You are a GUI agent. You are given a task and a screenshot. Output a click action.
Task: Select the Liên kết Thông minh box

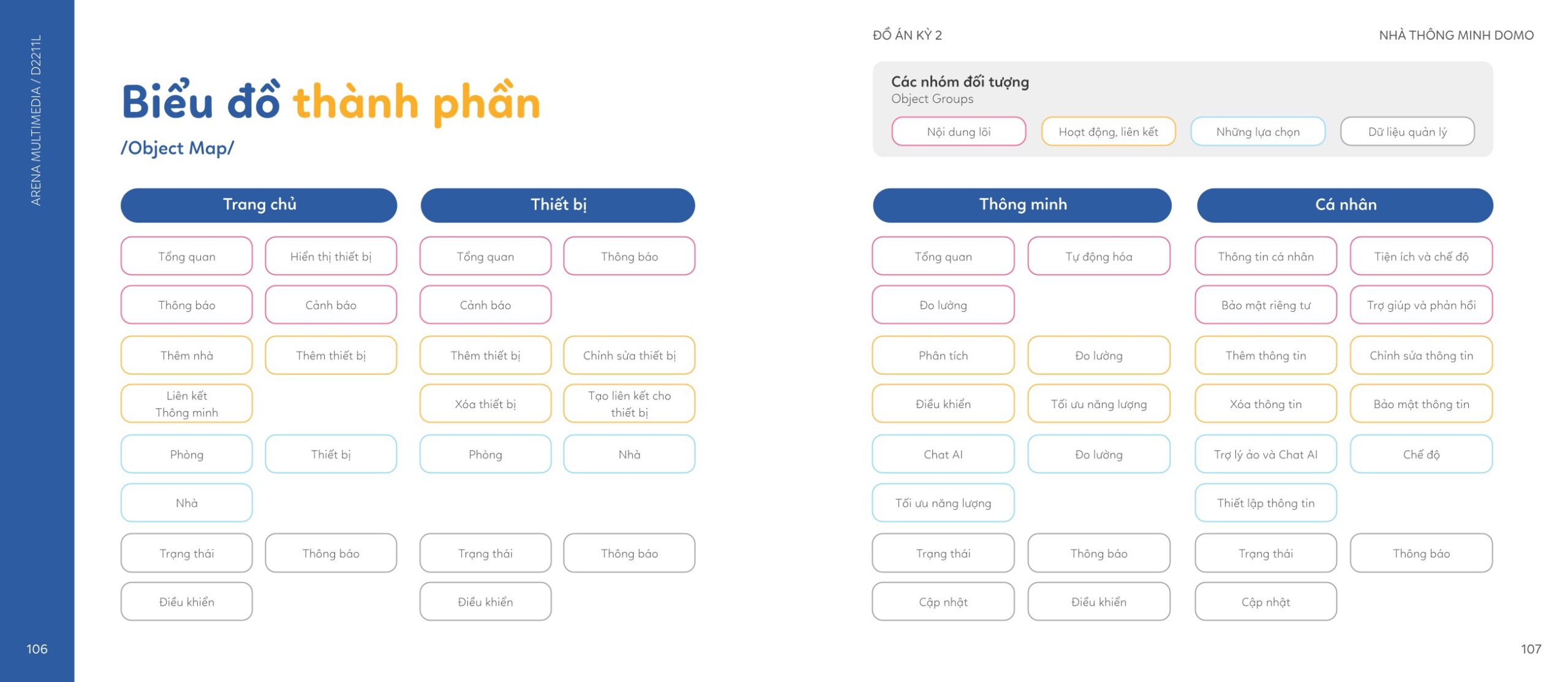coord(187,404)
